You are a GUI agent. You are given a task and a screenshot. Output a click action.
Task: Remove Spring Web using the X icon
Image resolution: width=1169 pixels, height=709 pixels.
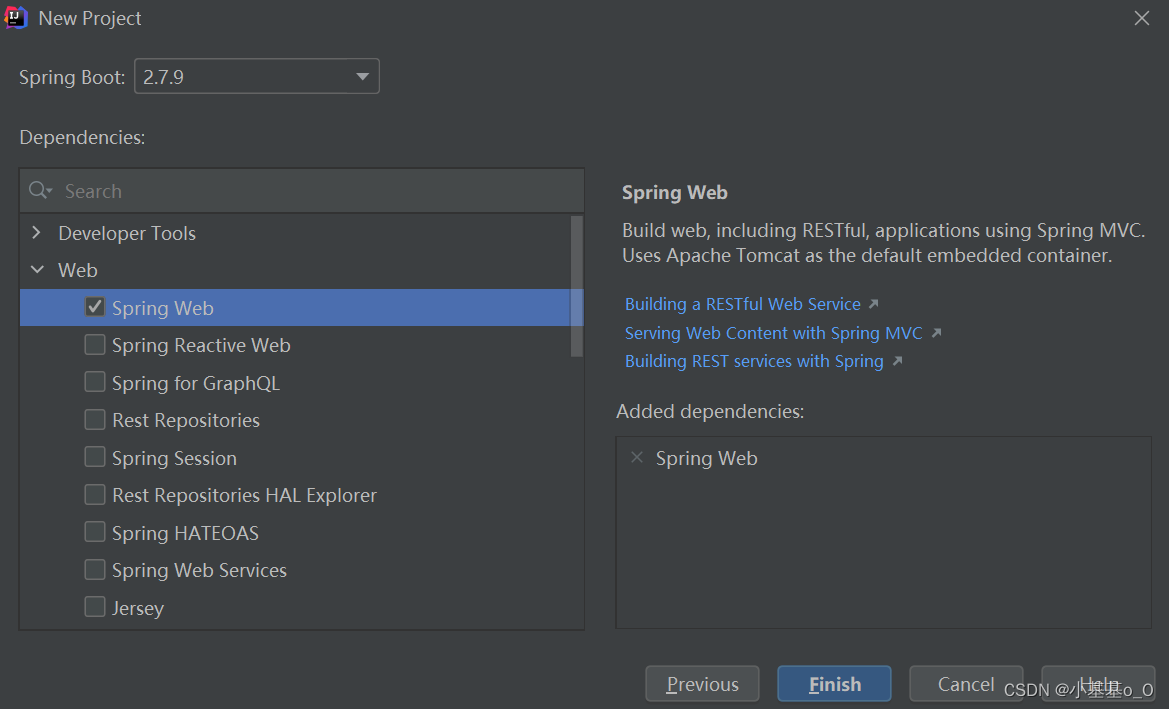[x=637, y=457]
